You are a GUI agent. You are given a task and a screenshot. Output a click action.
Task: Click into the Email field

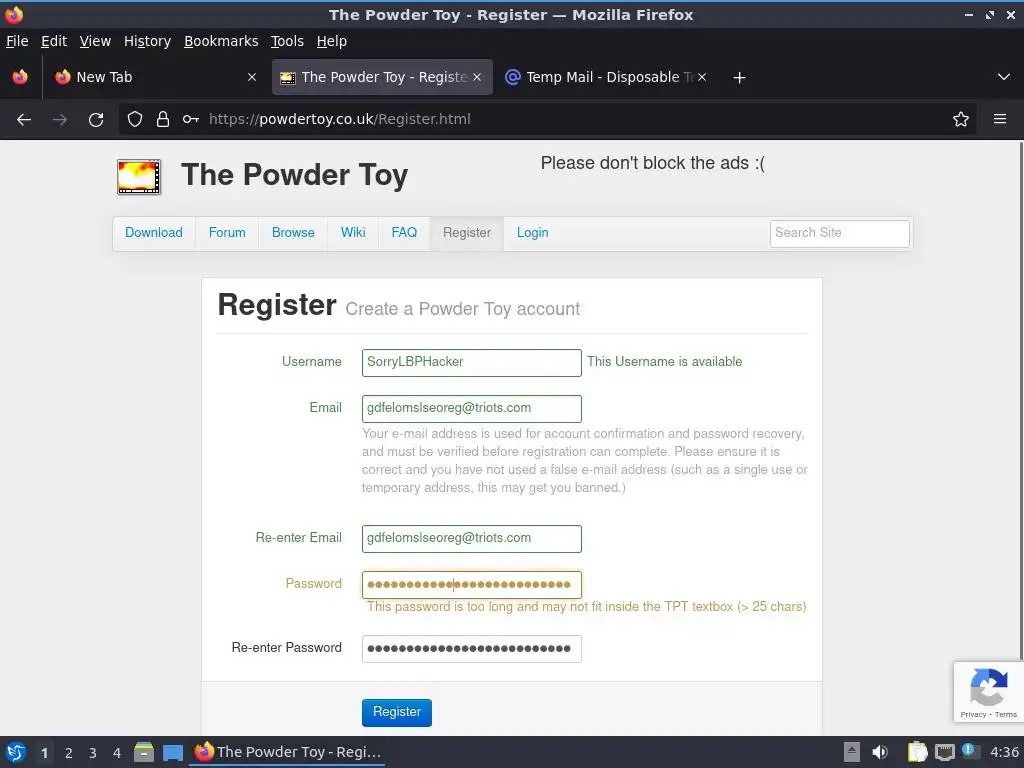click(x=472, y=408)
